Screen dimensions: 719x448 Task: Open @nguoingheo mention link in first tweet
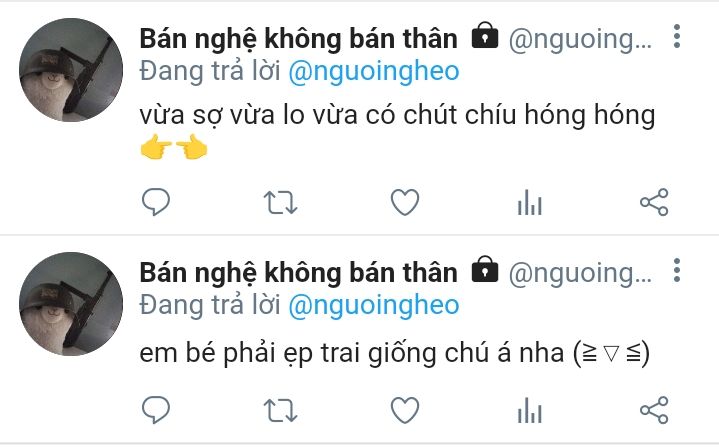[374, 72]
